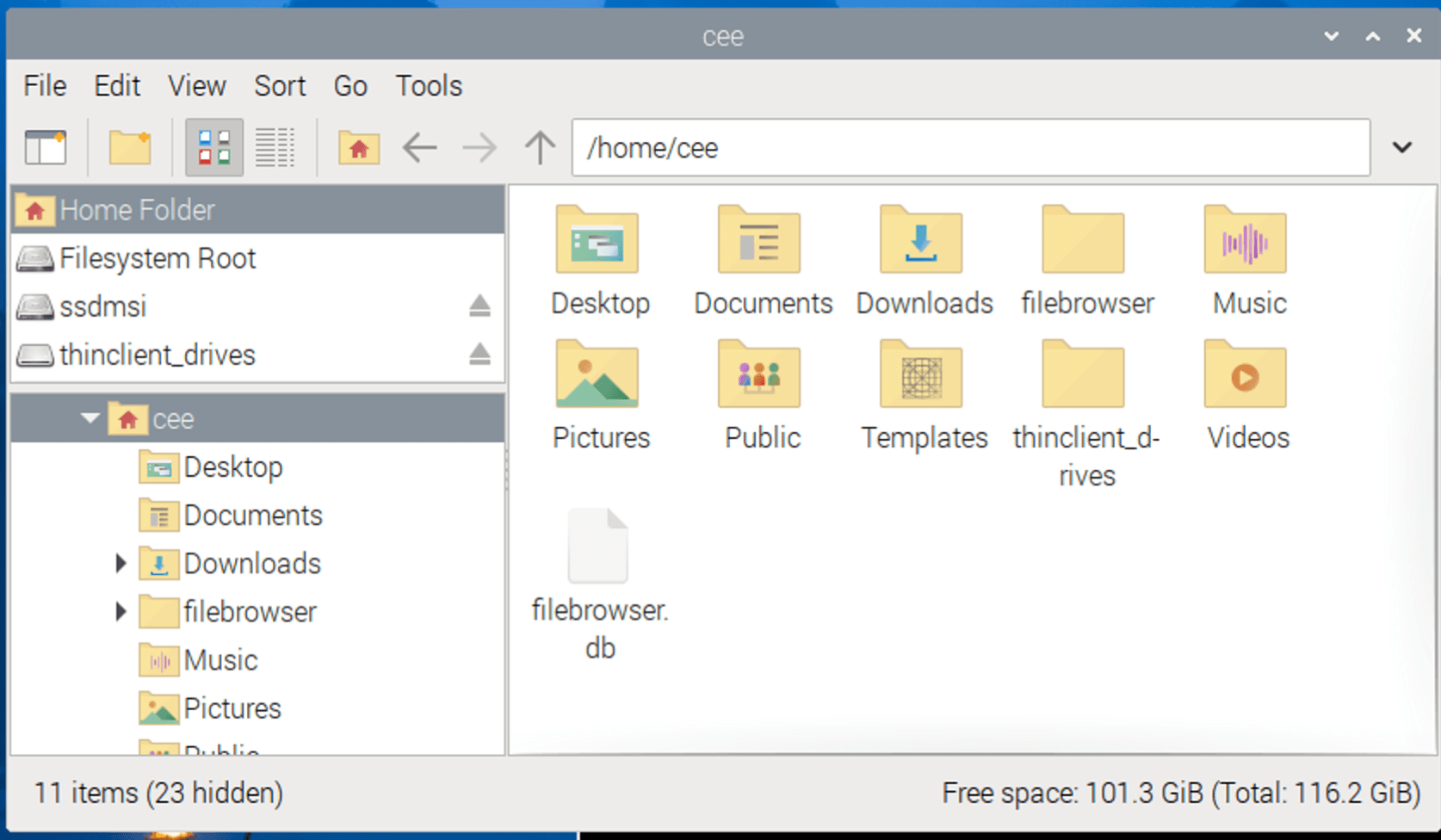Expand the Downloads tree item
The height and width of the screenshot is (840, 1441).
tap(120, 563)
